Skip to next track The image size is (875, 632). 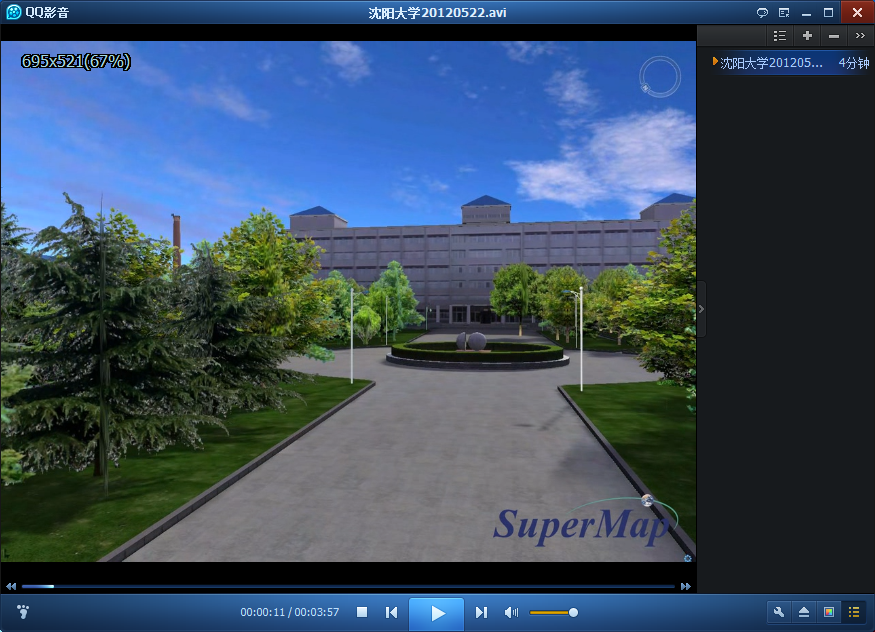point(481,612)
